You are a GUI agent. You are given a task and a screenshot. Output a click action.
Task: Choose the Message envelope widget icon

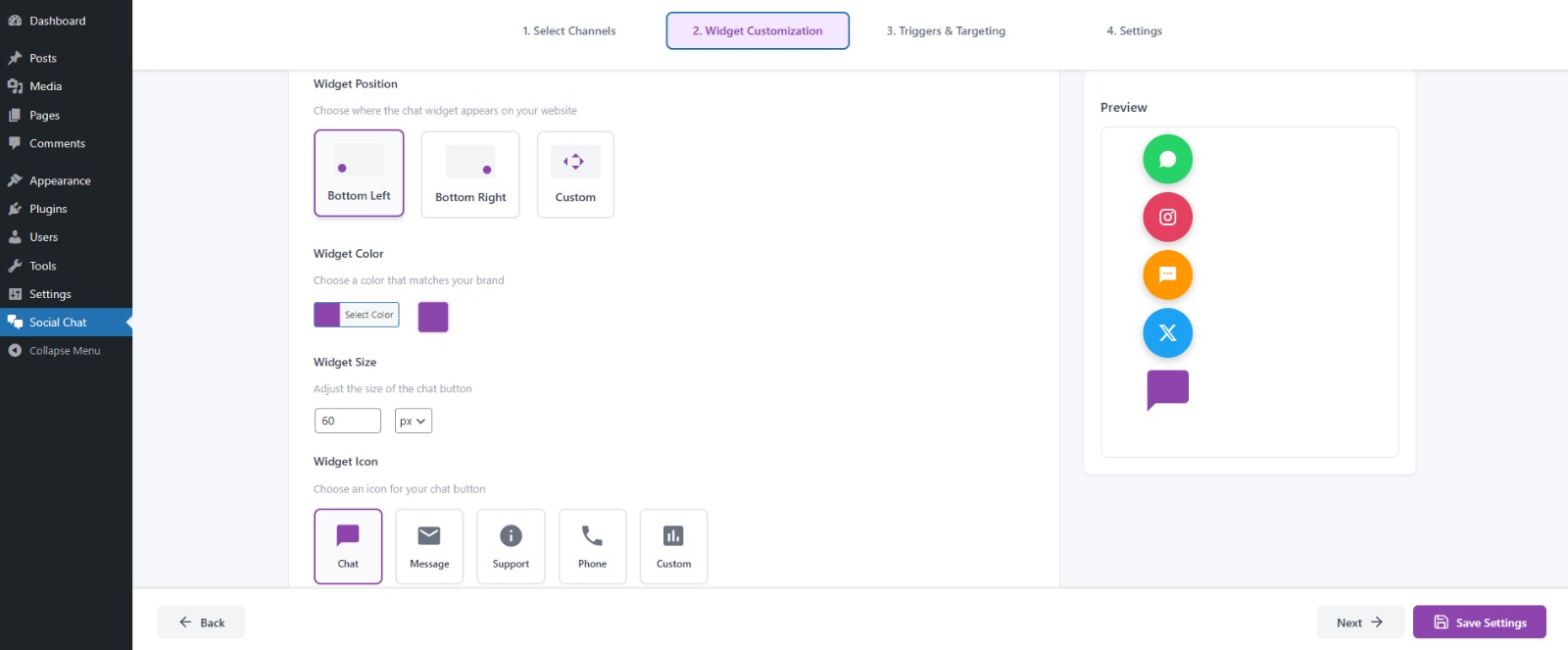pos(429,546)
